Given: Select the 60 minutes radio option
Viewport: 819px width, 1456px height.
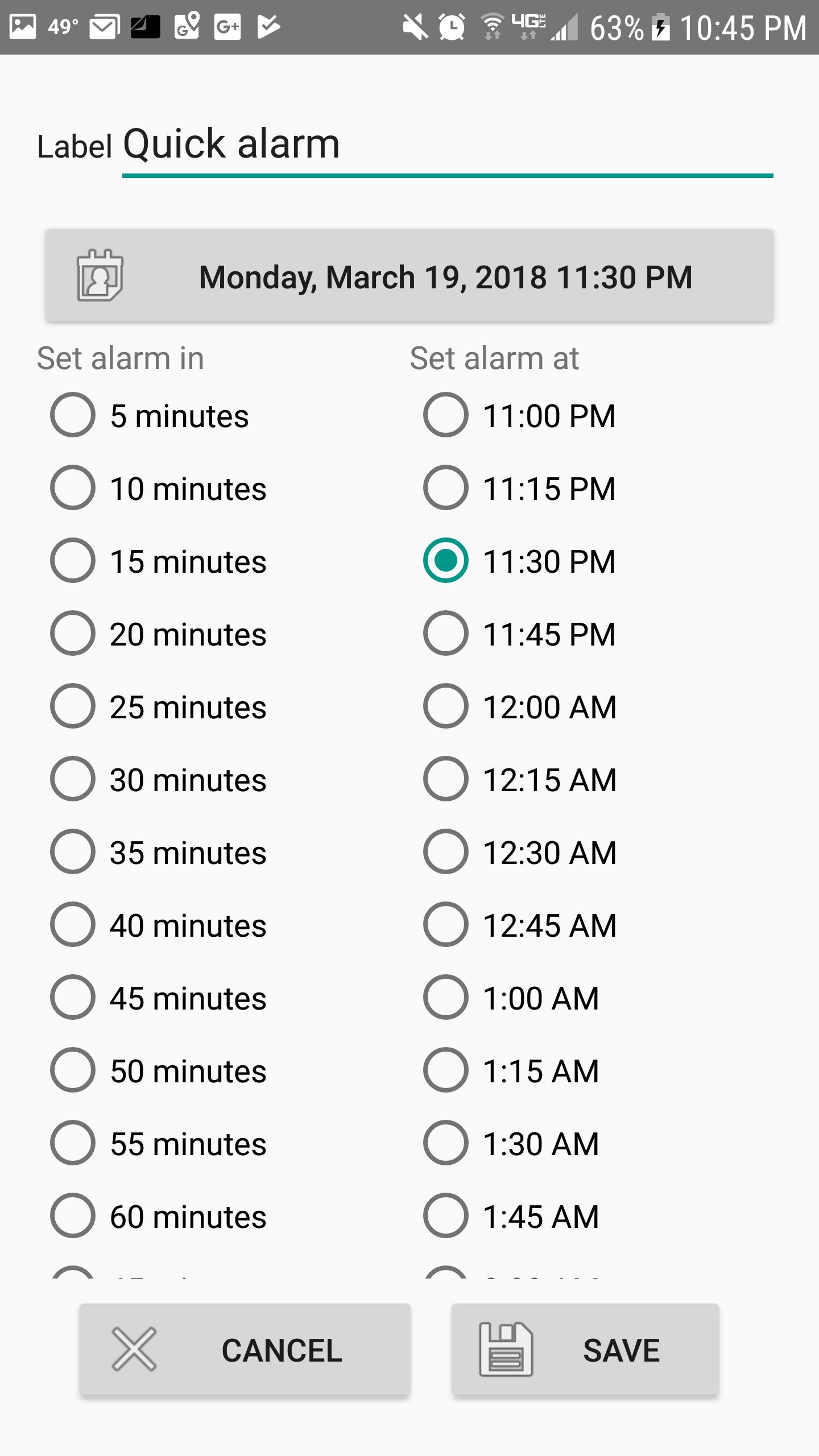Looking at the screenshot, I should click(x=159, y=1216).
